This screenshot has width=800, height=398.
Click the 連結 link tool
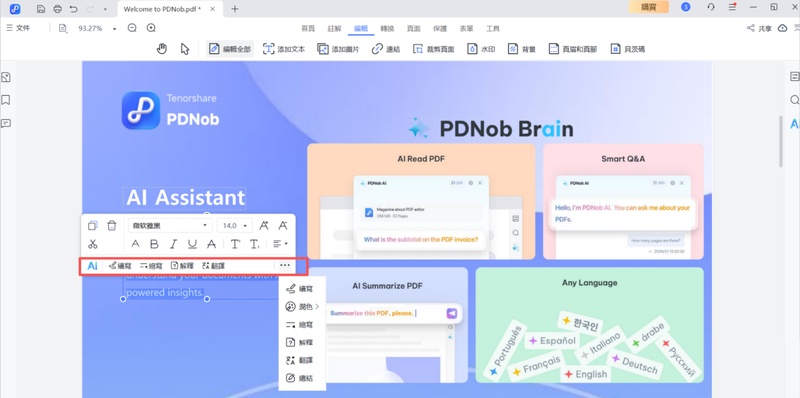tap(386, 49)
